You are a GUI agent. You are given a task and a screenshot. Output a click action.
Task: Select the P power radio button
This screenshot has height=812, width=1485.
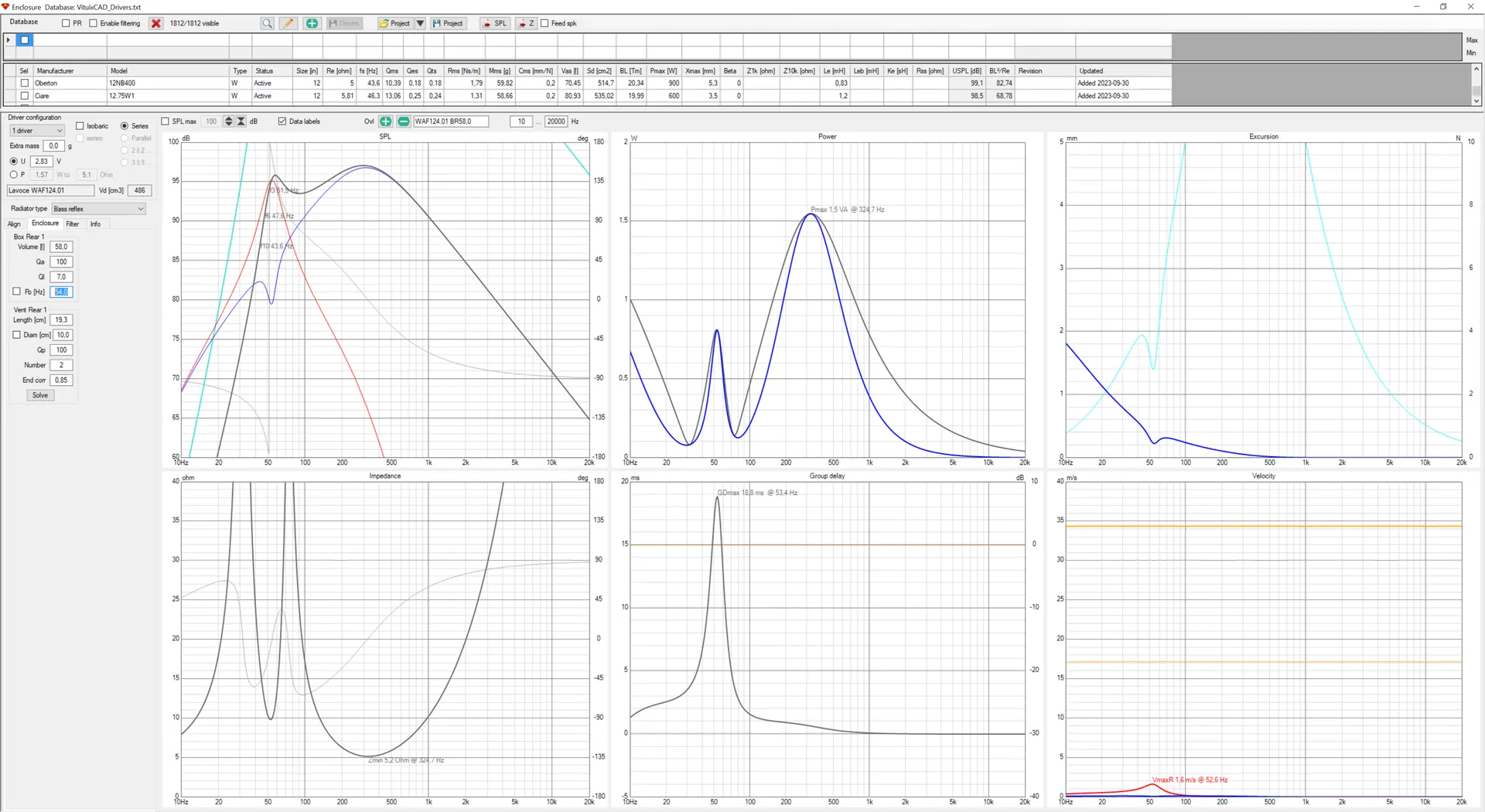[x=13, y=175]
